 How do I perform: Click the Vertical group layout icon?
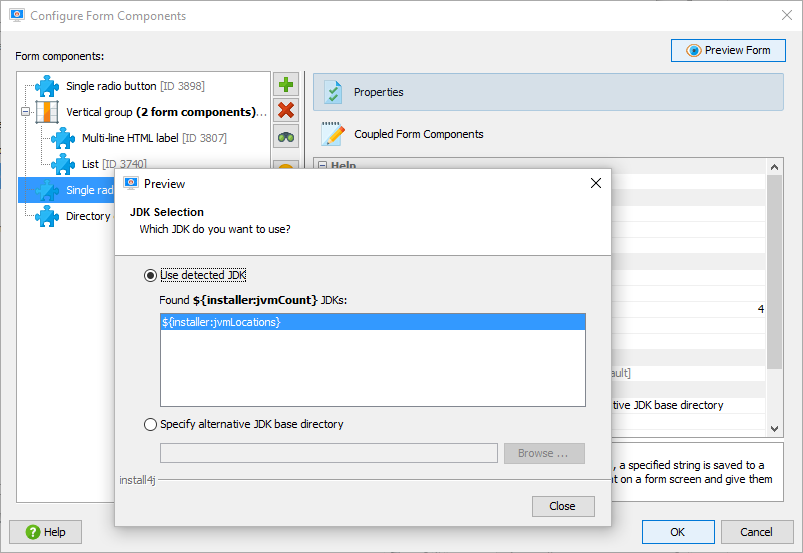pyautogui.click(x=47, y=112)
